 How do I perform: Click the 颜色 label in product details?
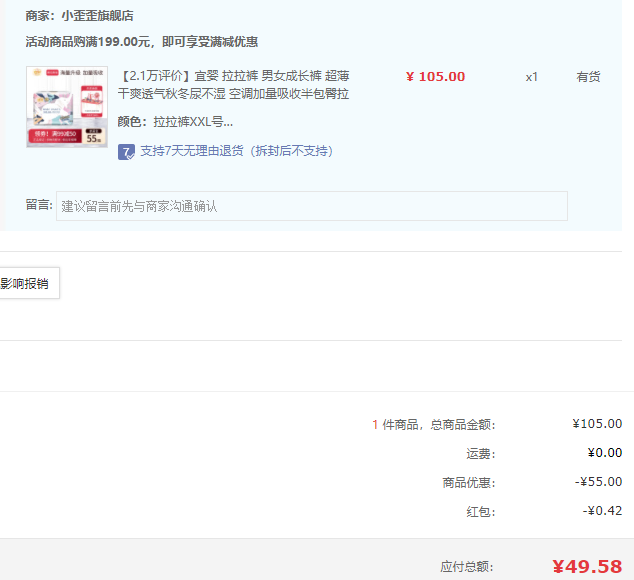pyautogui.click(x=131, y=122)
